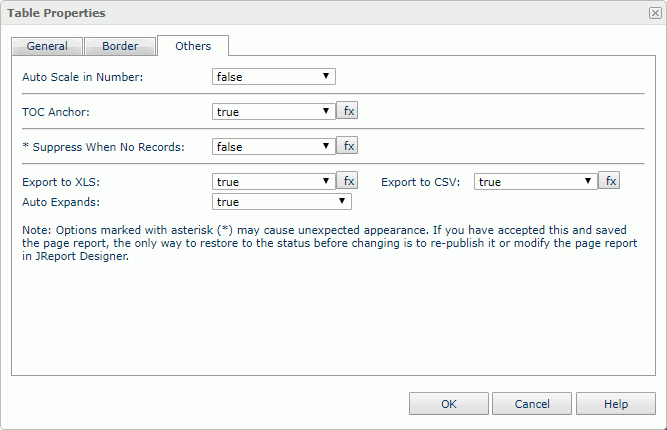
Task: Confirm changes with the OK button
Action: [449, 403]
